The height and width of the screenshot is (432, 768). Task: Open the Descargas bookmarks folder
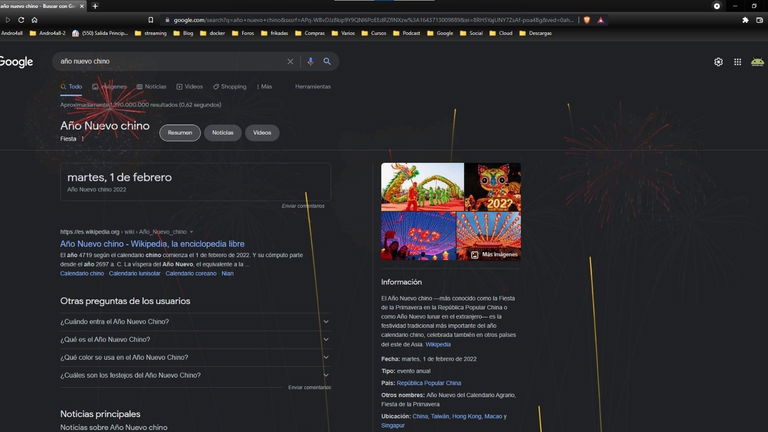535,33
